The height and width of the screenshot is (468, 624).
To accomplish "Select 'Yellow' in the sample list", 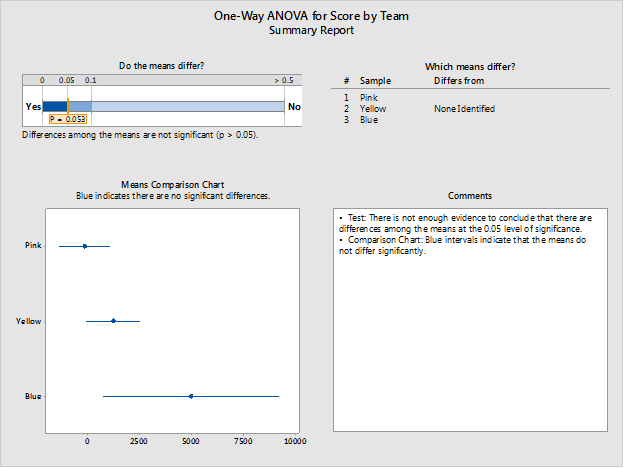I will point(372,108).
